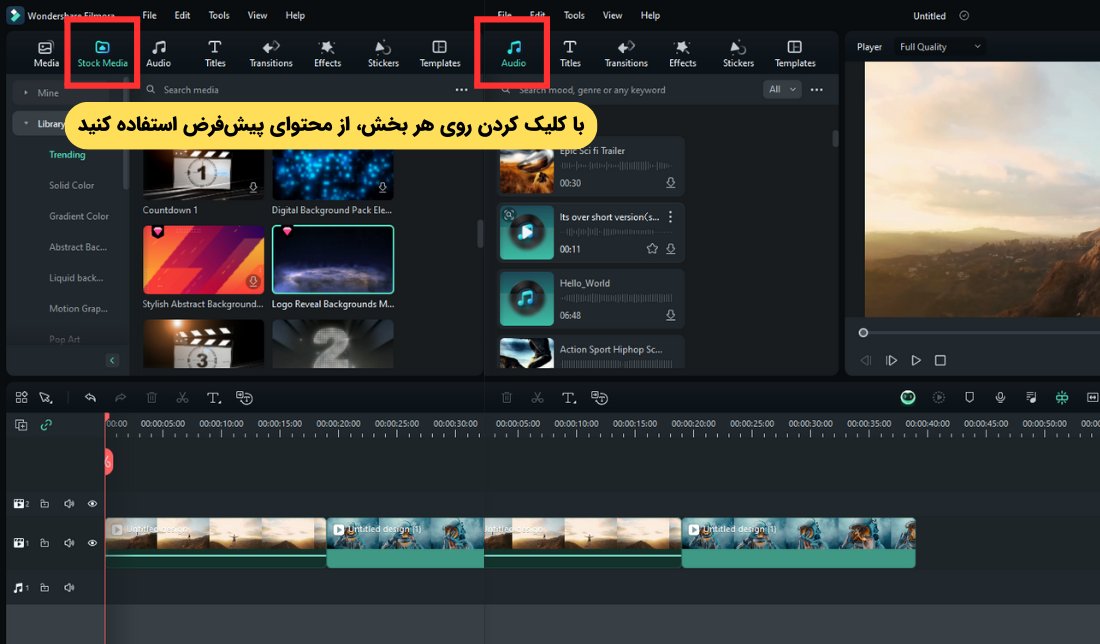Click the Undo icon above the timeline

tap(90, 397)
